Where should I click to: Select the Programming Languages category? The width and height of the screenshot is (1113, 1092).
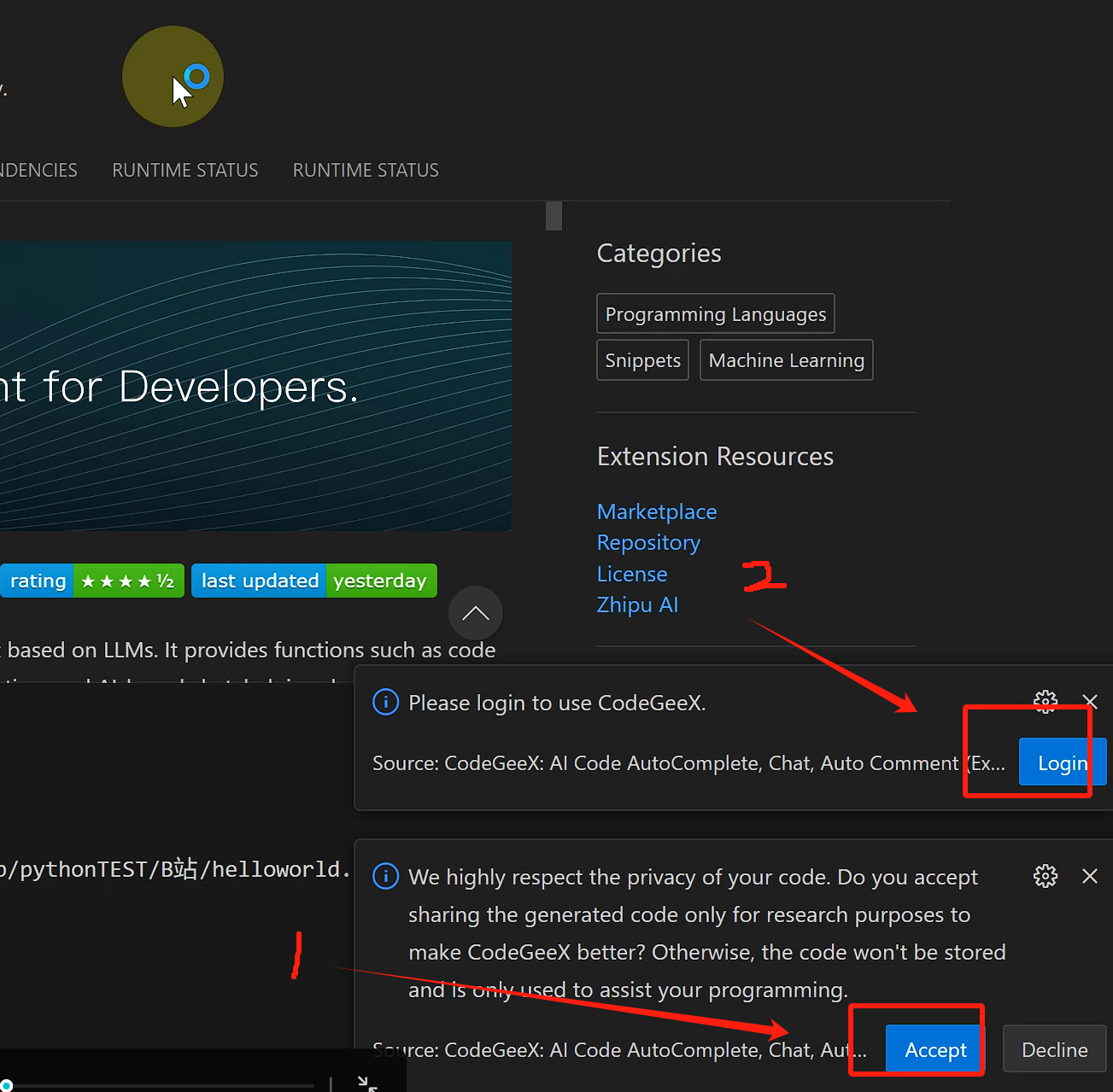pos(716,314)
